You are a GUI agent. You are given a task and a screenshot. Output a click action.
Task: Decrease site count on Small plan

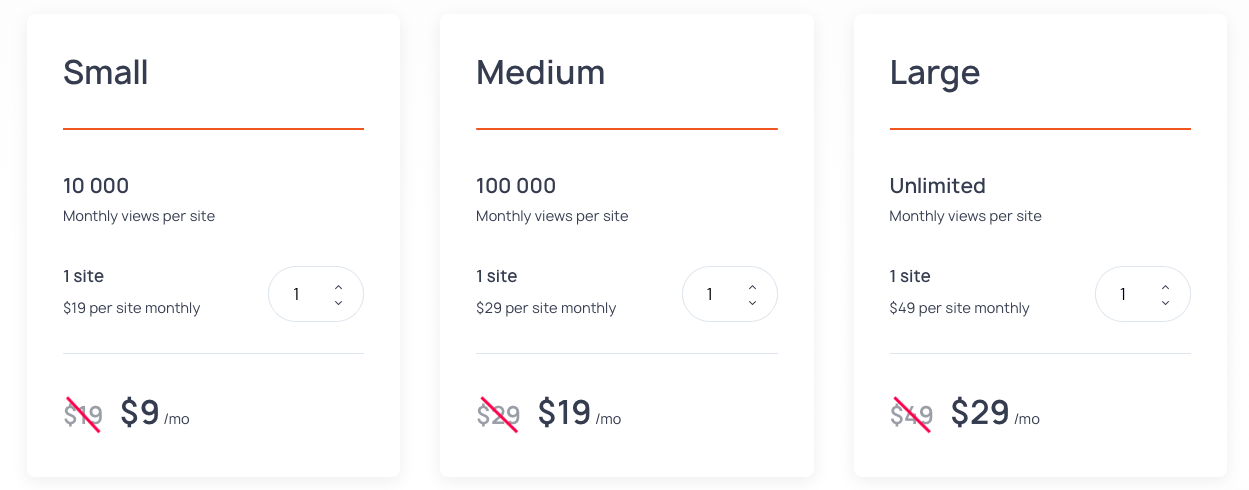(x=338, y=302)
